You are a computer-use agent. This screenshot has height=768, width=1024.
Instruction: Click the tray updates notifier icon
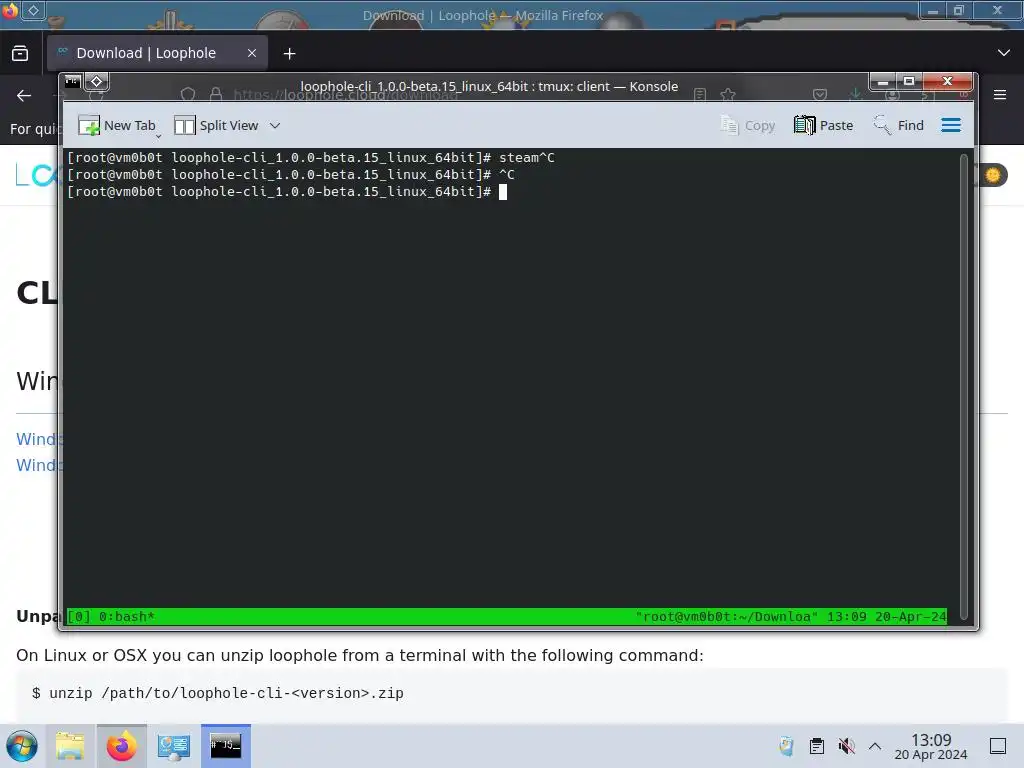click(786, 746)
